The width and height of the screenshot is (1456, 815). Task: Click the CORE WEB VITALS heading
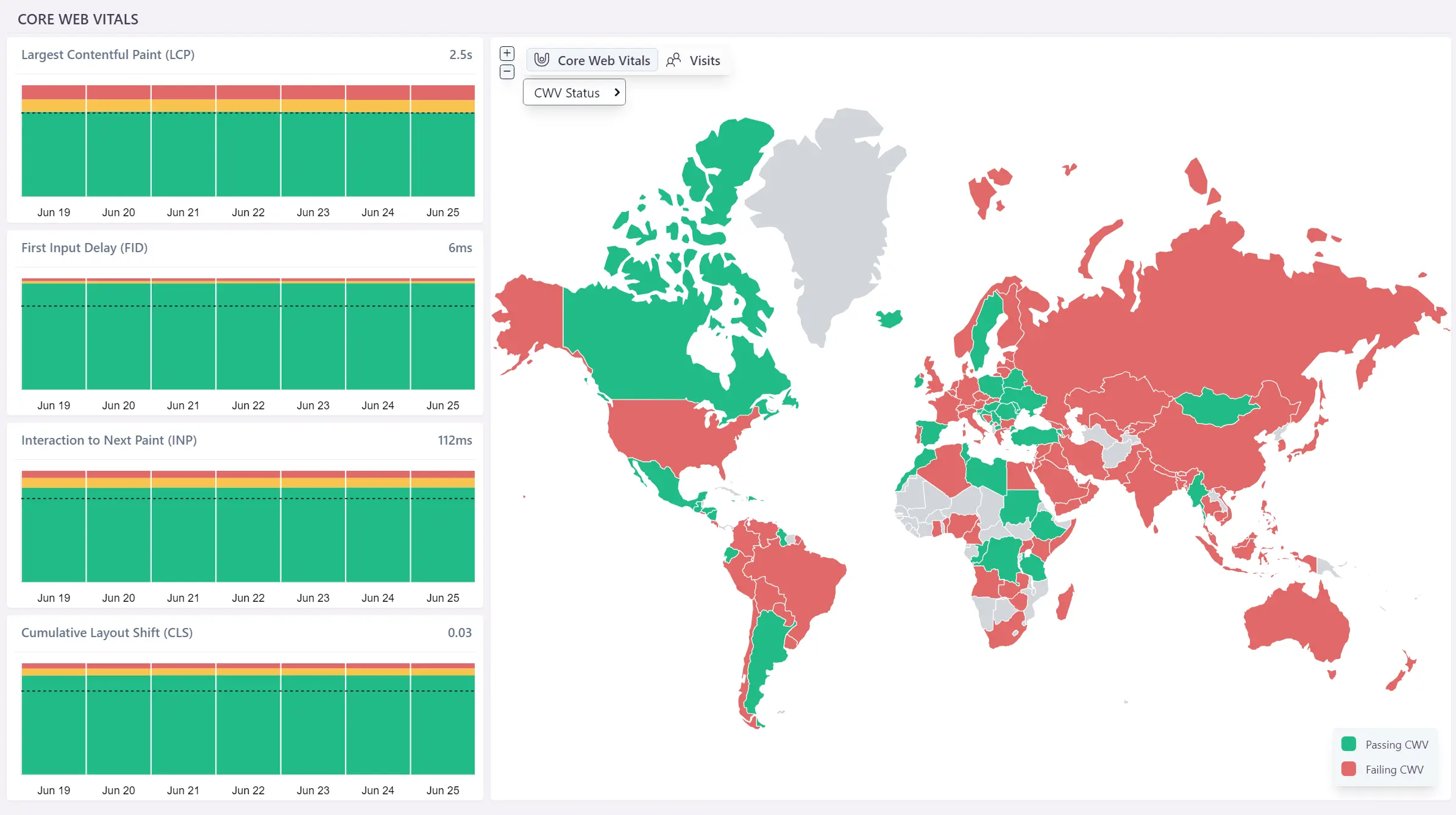[x=78, y=19]
